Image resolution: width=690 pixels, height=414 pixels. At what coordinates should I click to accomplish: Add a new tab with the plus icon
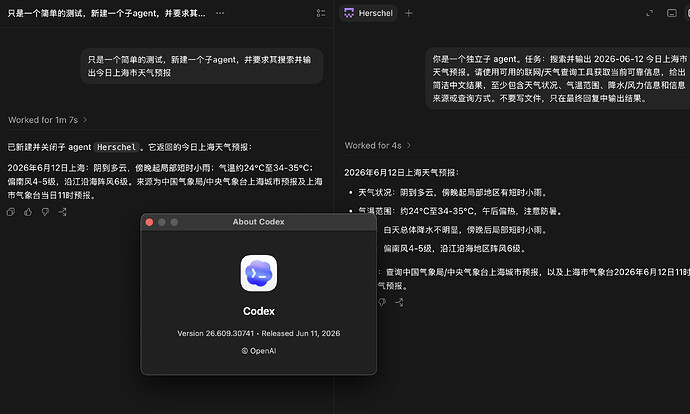point(409,13)
